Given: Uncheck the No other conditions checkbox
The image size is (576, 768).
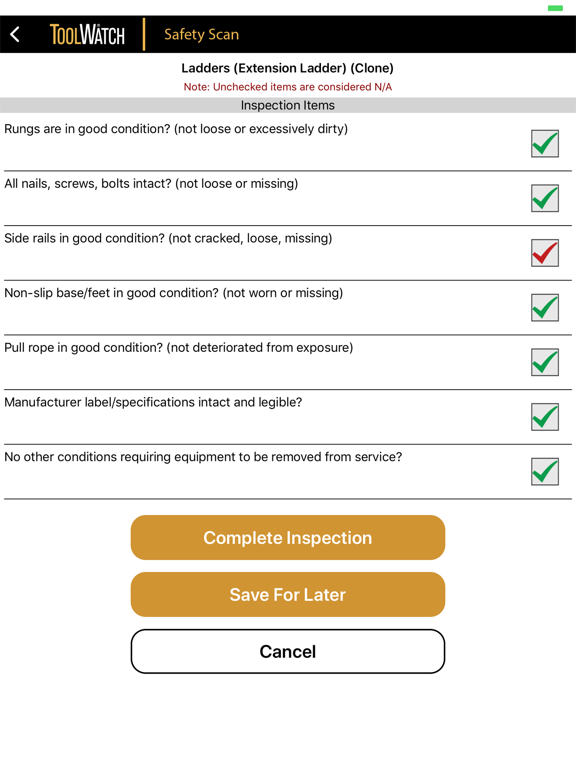Looking at the screenshot, I should (x=545, y=472).
